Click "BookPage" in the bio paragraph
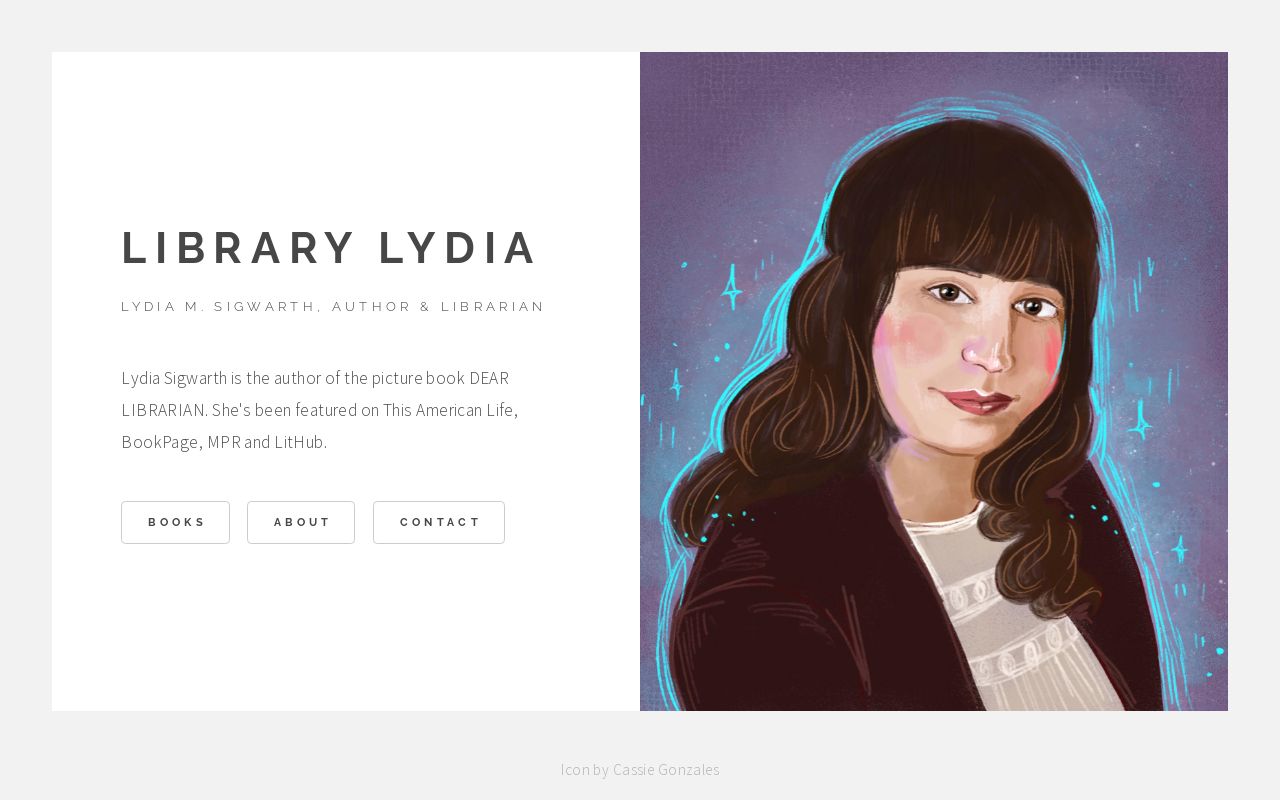Screen dimensions: 1280x800 pyautogui.click(x=160, y=442)
